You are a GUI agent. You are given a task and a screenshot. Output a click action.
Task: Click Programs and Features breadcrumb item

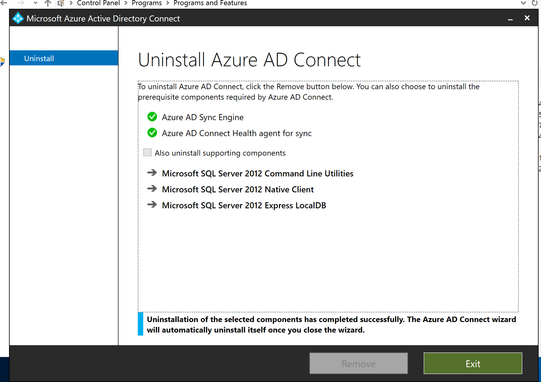(x=210, y=3)
